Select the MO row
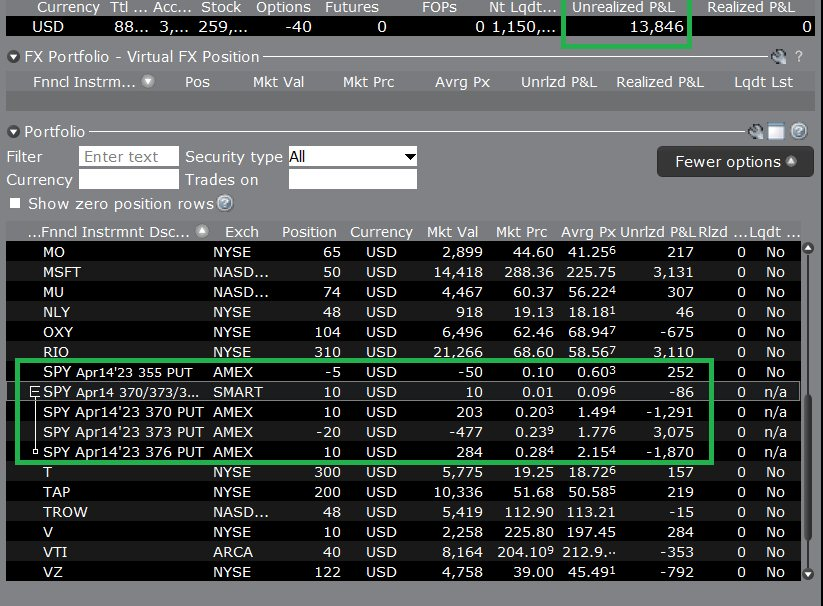Image resolution: width=823 pixels, height=606 pixels. (403, 252)
